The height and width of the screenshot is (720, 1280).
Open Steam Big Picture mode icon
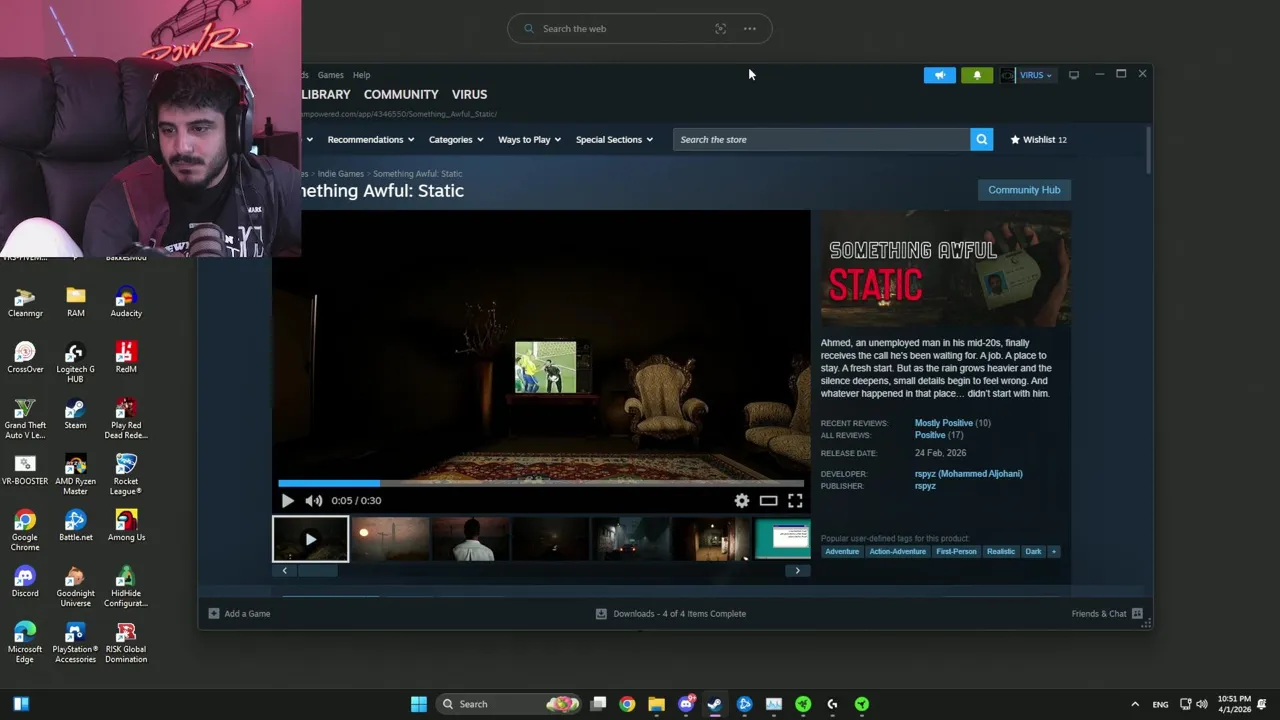1074,75
